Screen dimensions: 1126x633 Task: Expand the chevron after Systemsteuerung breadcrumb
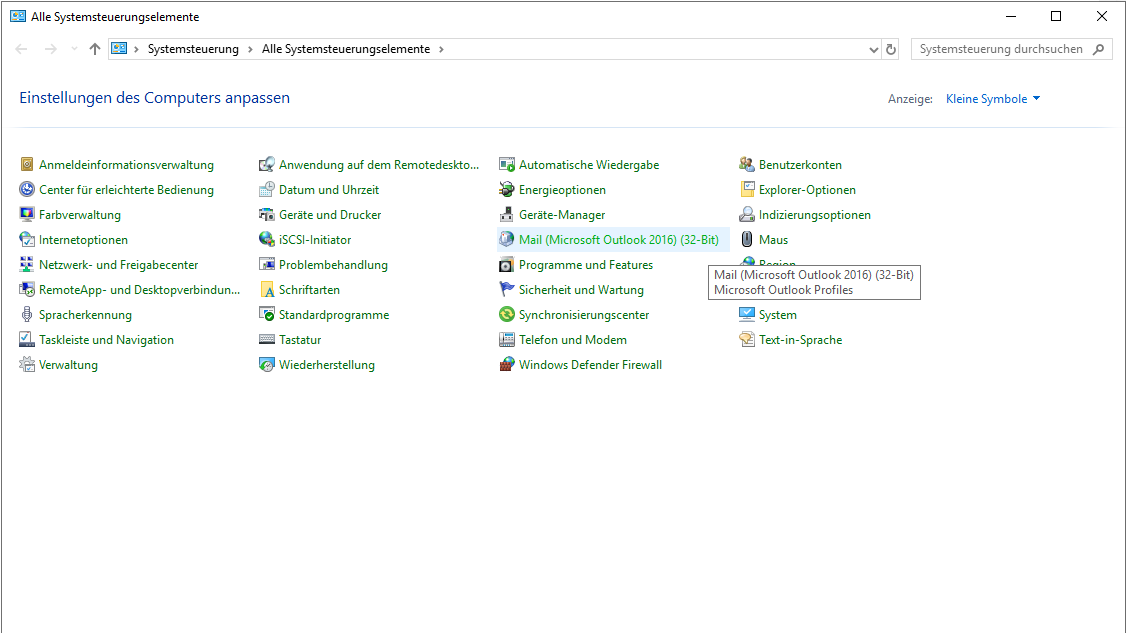click(x=250, y=49)
